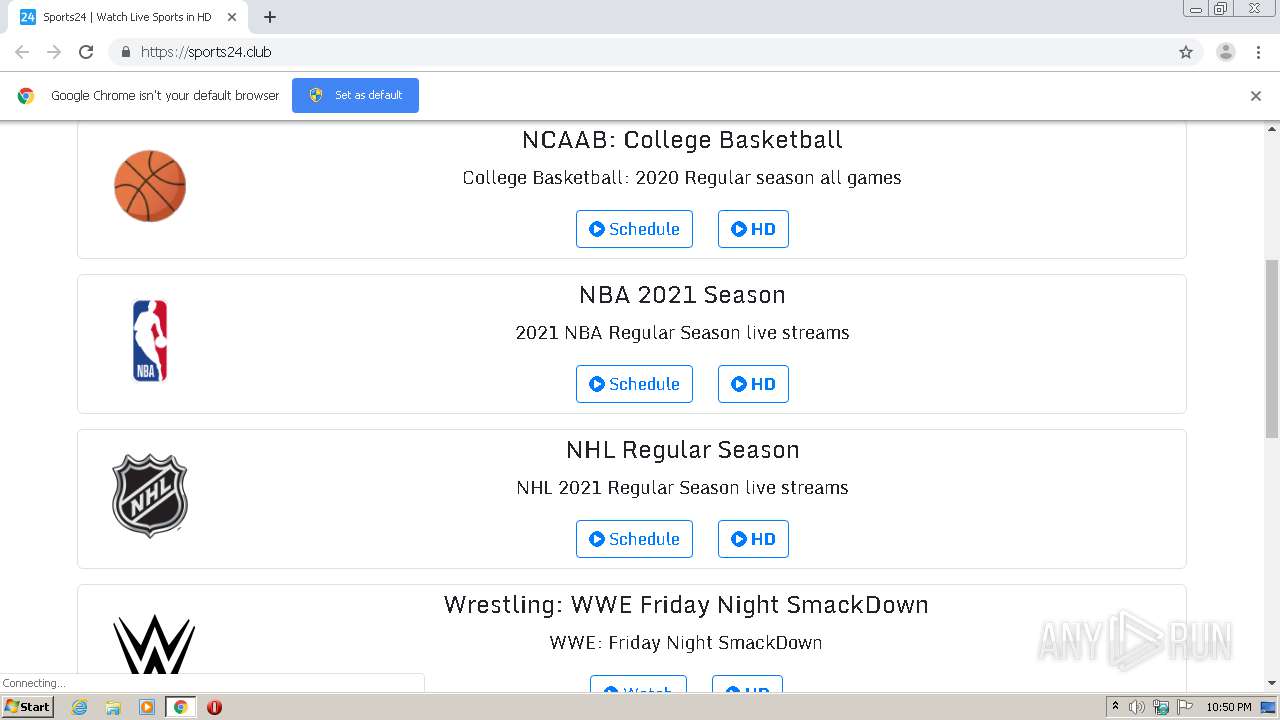Open the red Opera icon on taskbar
This screenshot has width=1280, height=720.
coord(214,707)
